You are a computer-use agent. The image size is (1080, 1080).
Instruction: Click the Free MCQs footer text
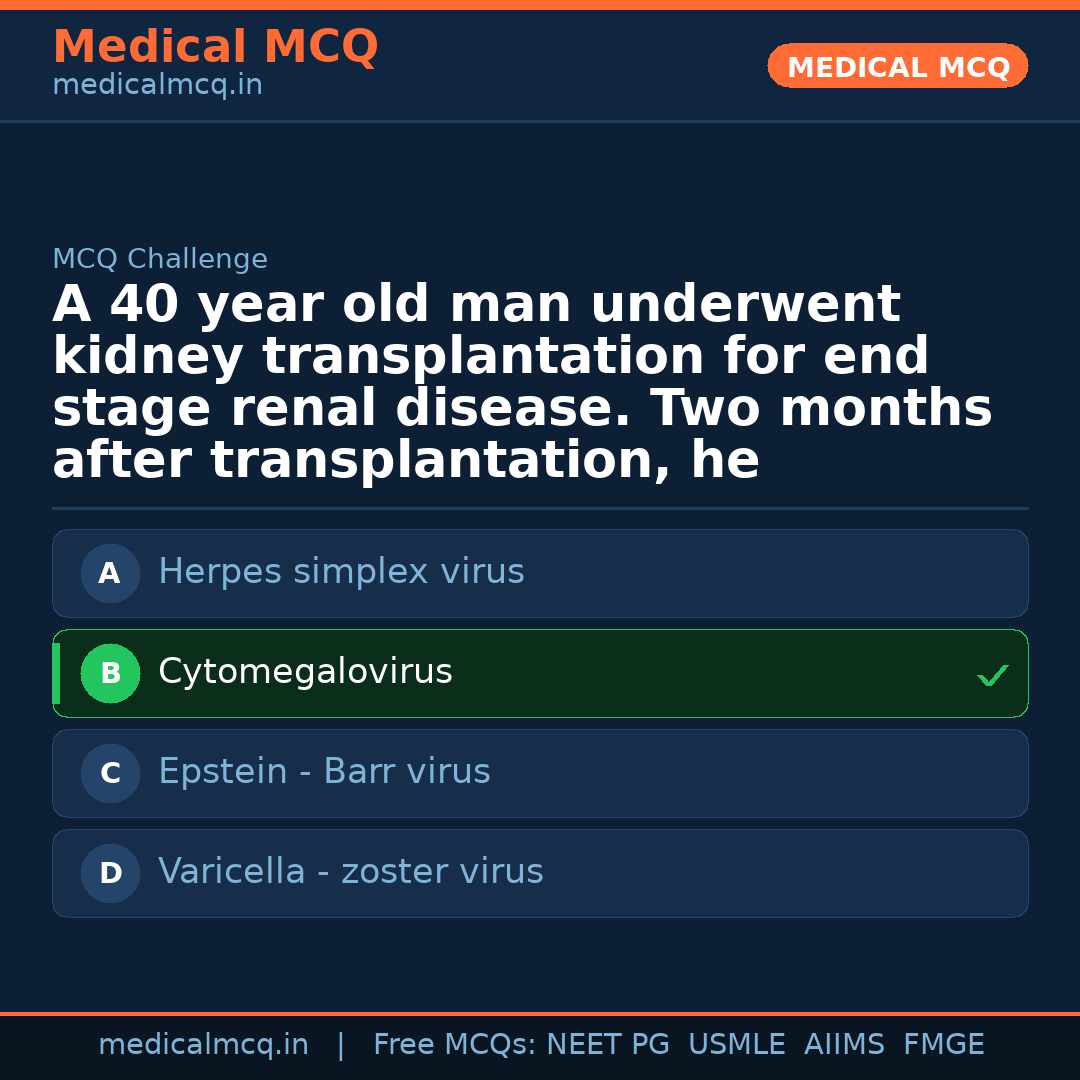[454, 1045]
